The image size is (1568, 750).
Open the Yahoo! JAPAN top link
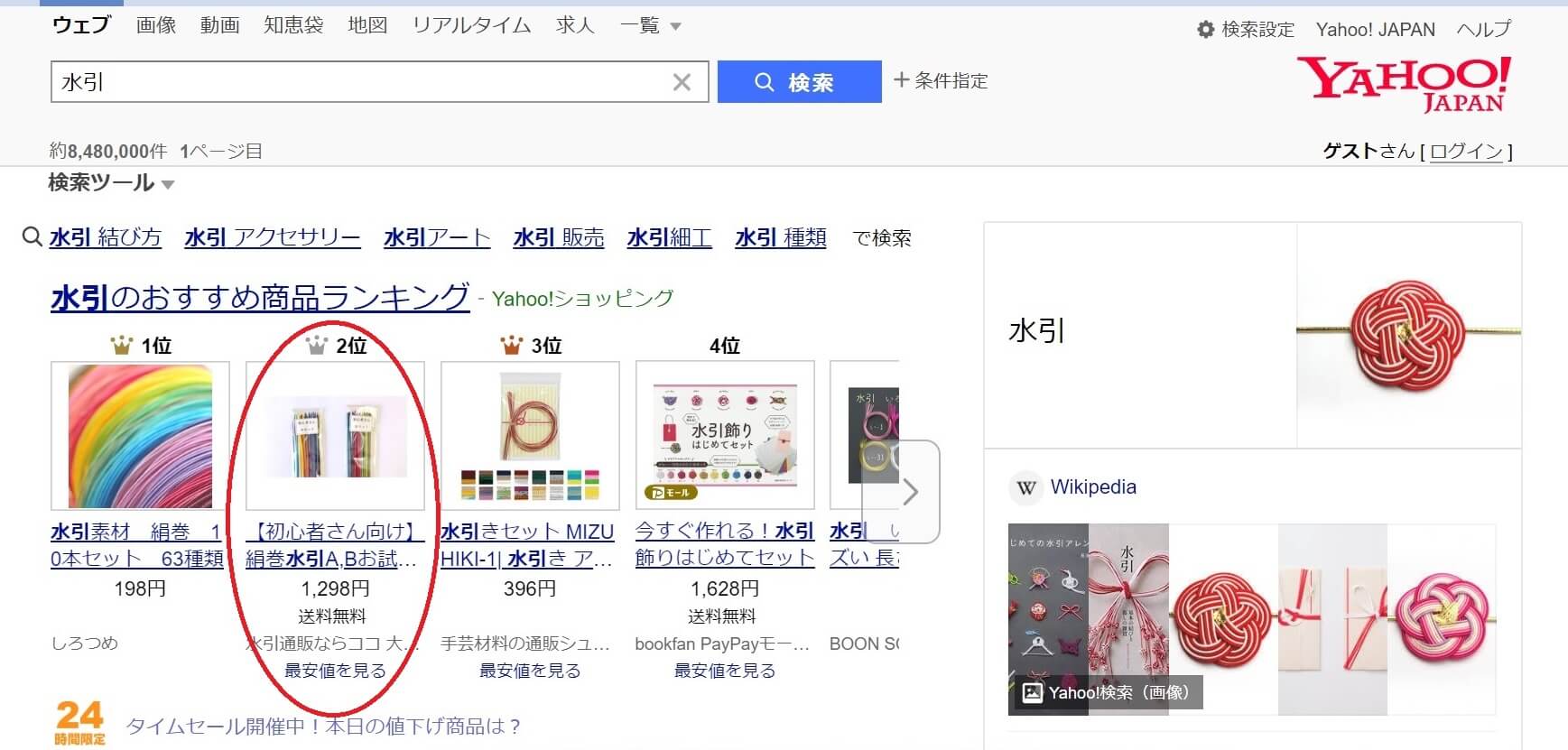[x=1375, y=30]
